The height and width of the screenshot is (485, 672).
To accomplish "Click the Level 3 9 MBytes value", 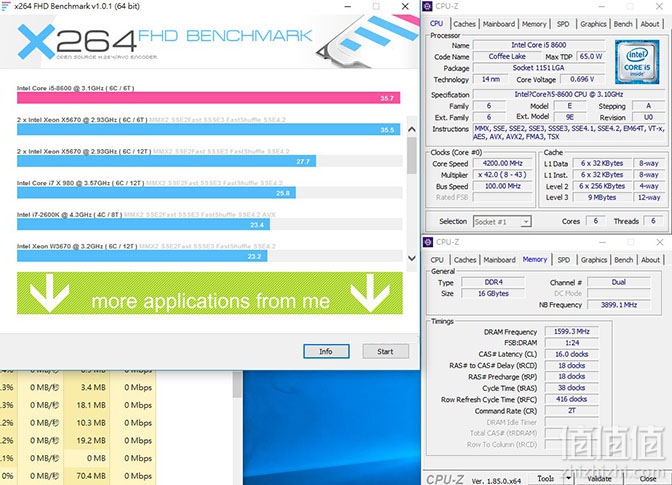I will coord(602,198).
